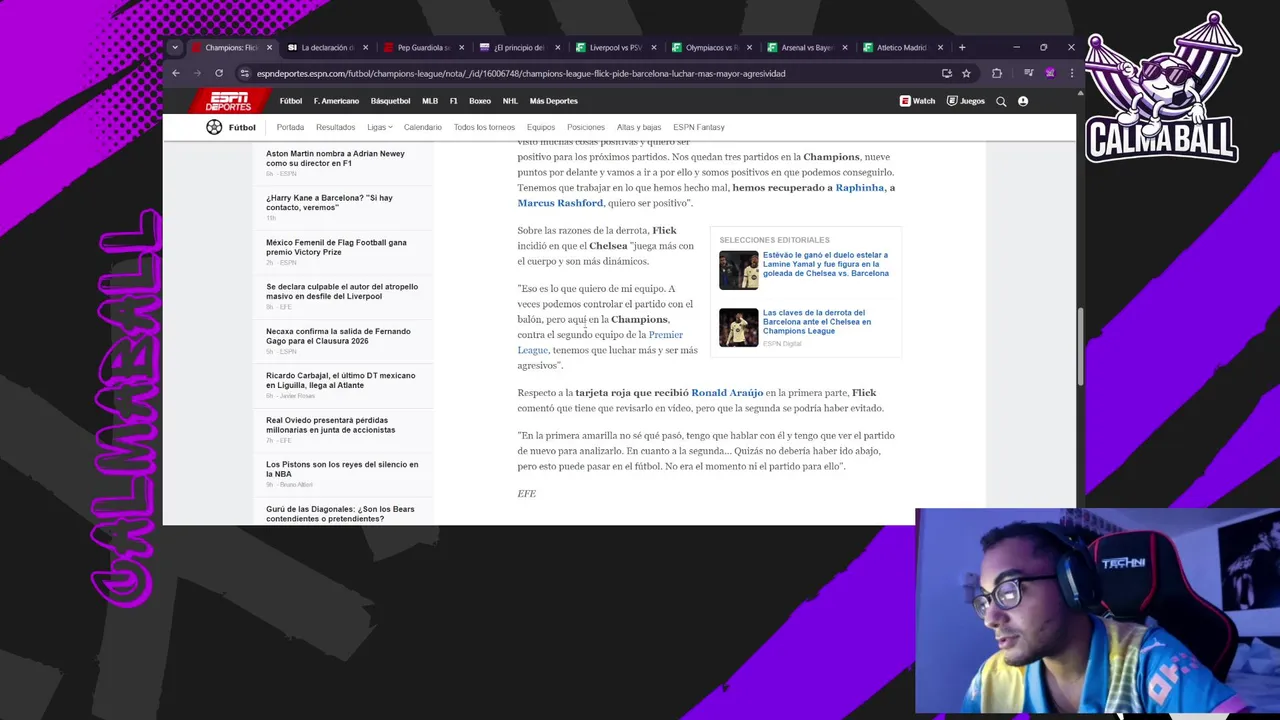Open the ESPN user account icon
Viewport: 1280px width, 720px height.
coord(1023,101)
